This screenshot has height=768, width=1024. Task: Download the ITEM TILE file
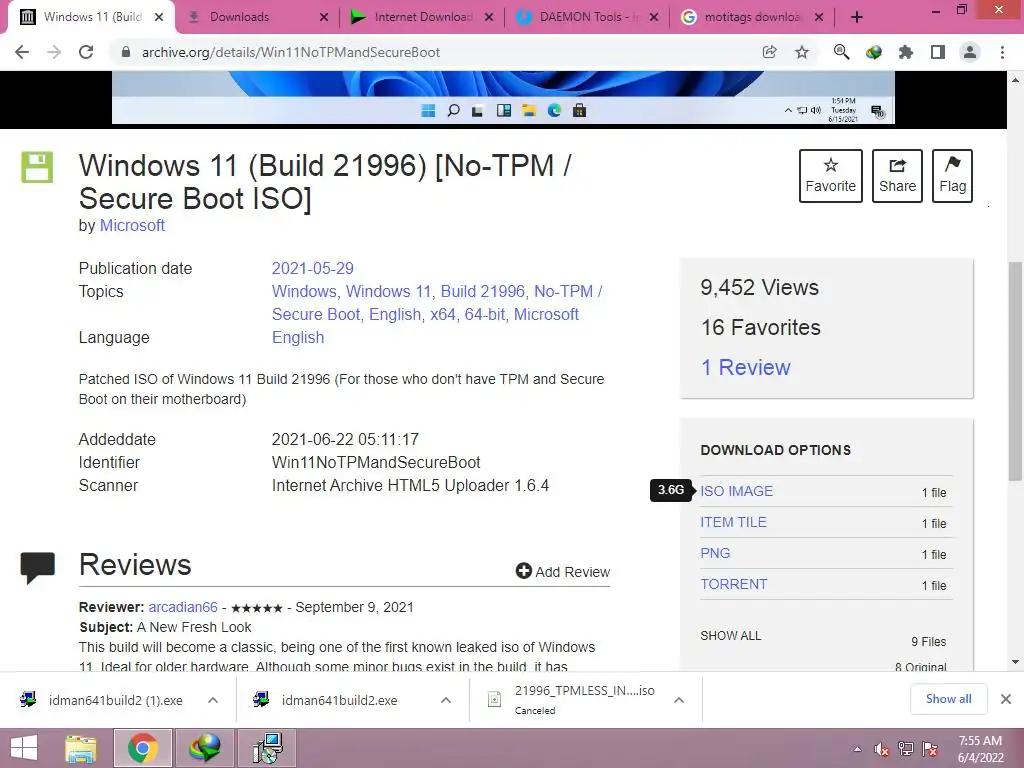pos(733,522)
